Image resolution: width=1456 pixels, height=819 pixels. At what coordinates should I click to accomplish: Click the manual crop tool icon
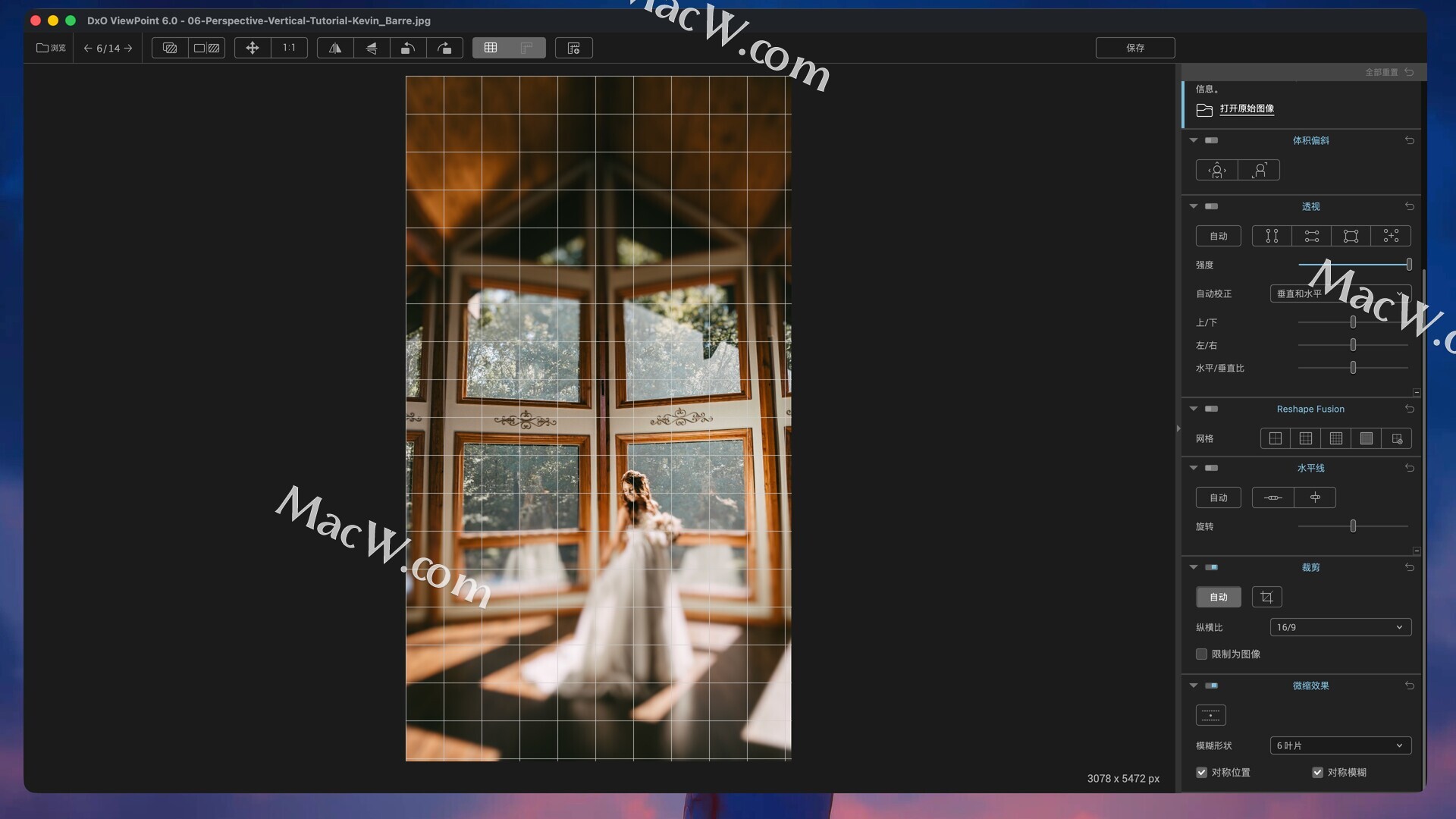click(x=1266, y=597)
